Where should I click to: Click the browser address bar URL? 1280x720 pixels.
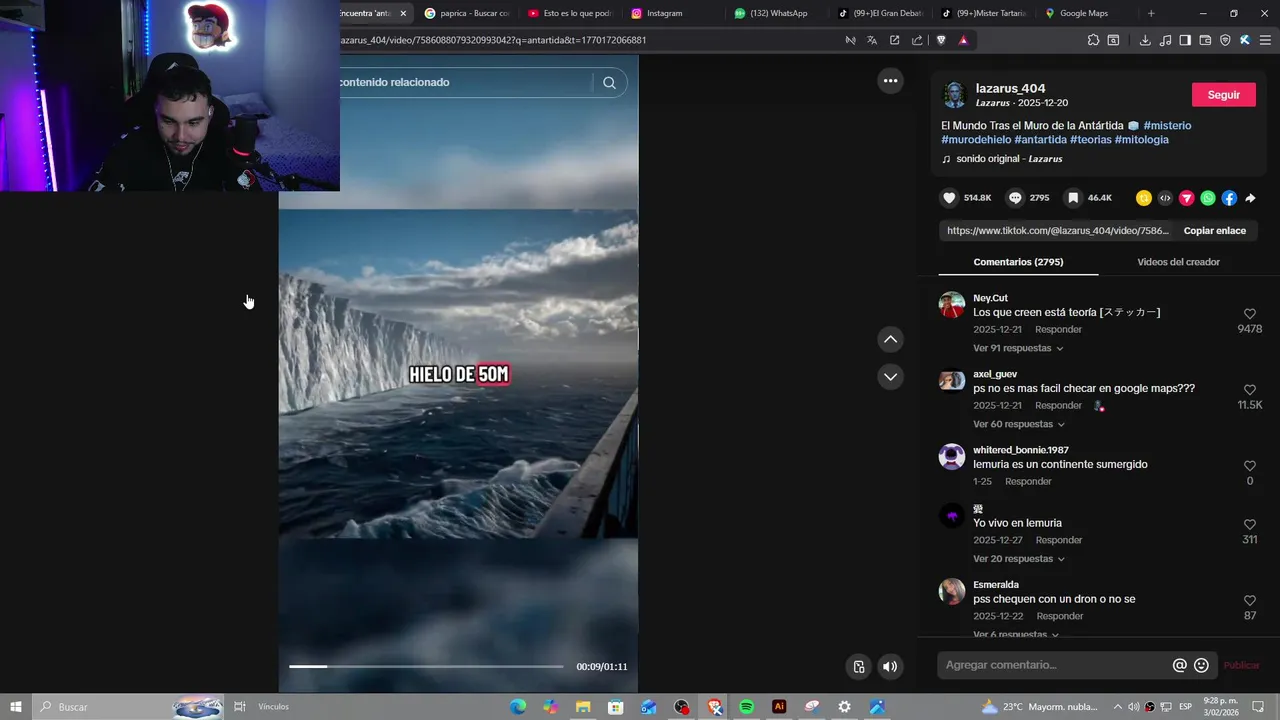click(x=493, y=40)
